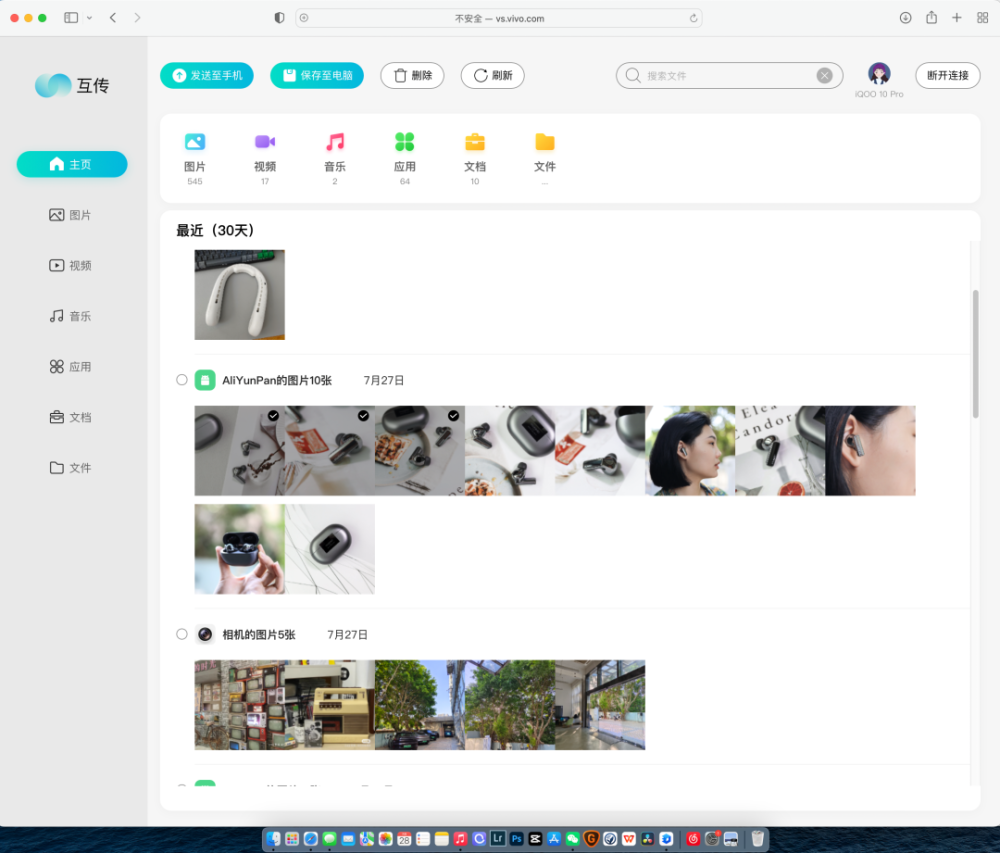Click the iQOO 10 Pro user avatar
Screen dimensions: 1000x853
[x=879, y=74]
